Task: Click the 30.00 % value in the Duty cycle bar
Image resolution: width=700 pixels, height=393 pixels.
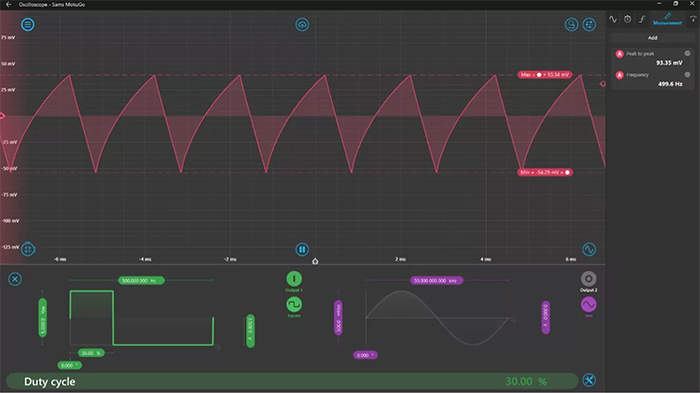Action: tap(526, 381)
